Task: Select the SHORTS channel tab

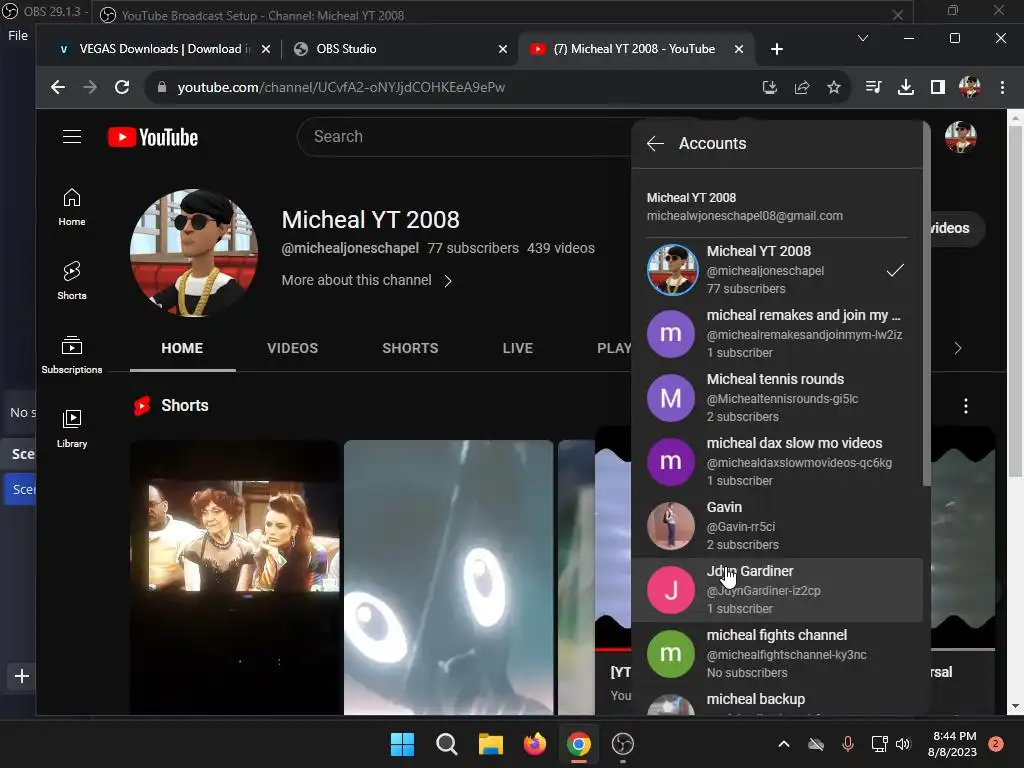Action: click(x=410, y=348)
